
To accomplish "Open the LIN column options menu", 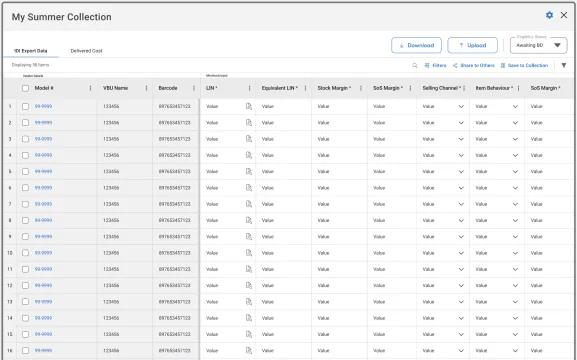I will coord(249,88).
